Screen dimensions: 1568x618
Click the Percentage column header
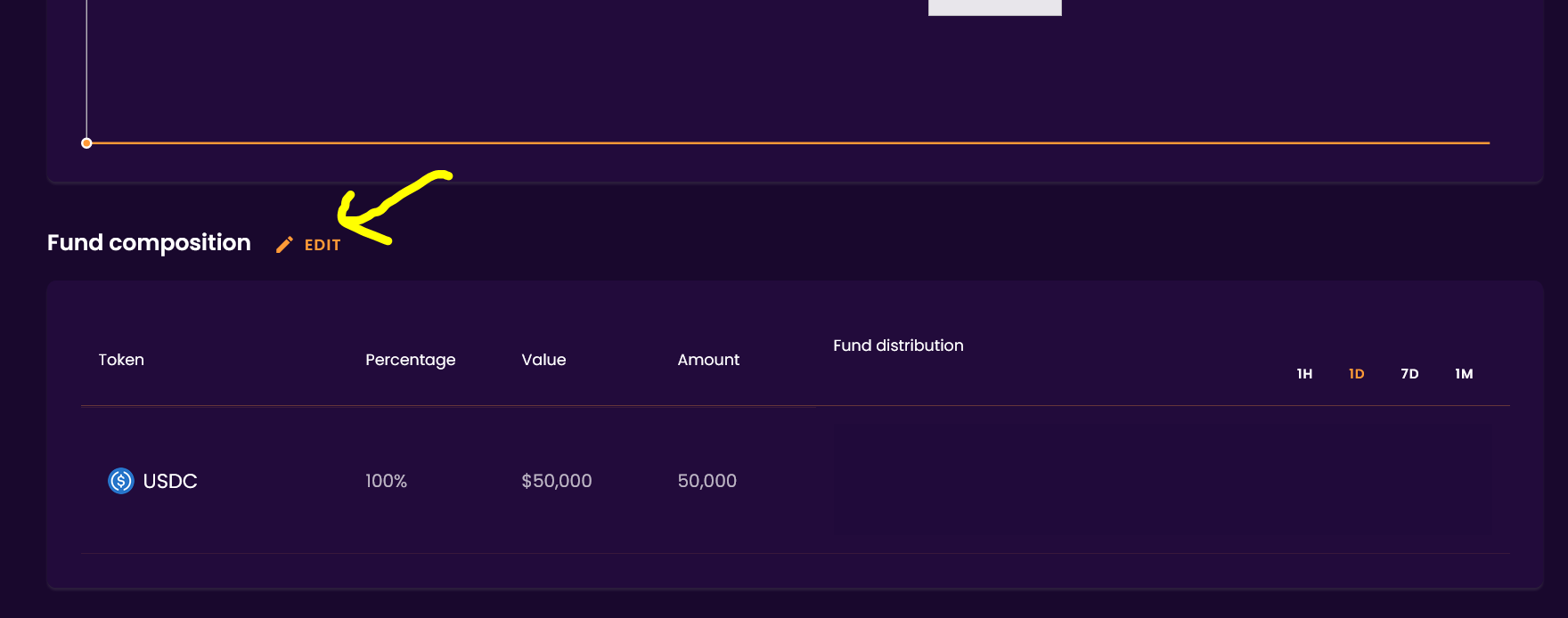click(x=410, y=360)
